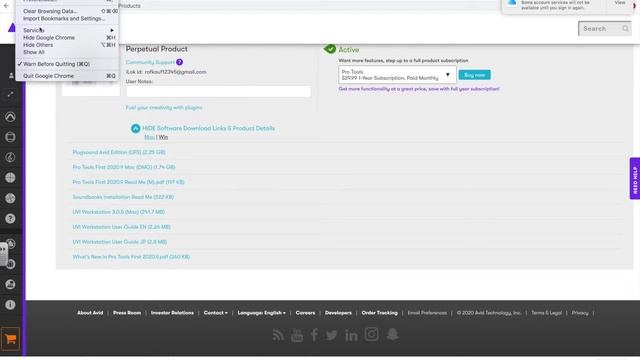Click the purple NEED HELP side tab
Image resolution: width=640 pixels, height=360 pixels.
(635, 178)
